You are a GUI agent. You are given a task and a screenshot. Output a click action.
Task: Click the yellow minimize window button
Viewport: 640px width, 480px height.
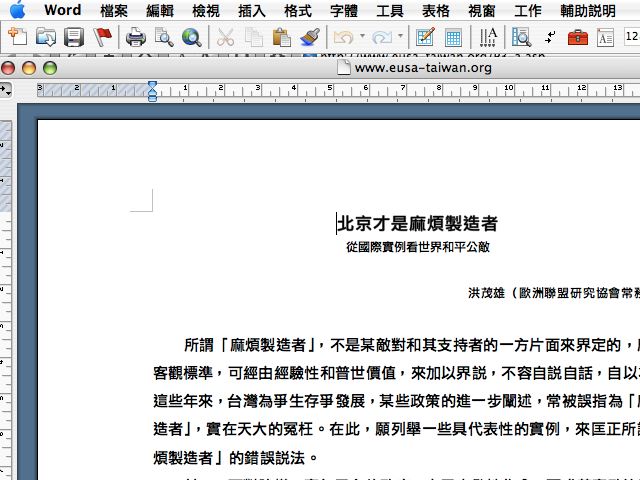pyautogui.click(x=29, y=68)
